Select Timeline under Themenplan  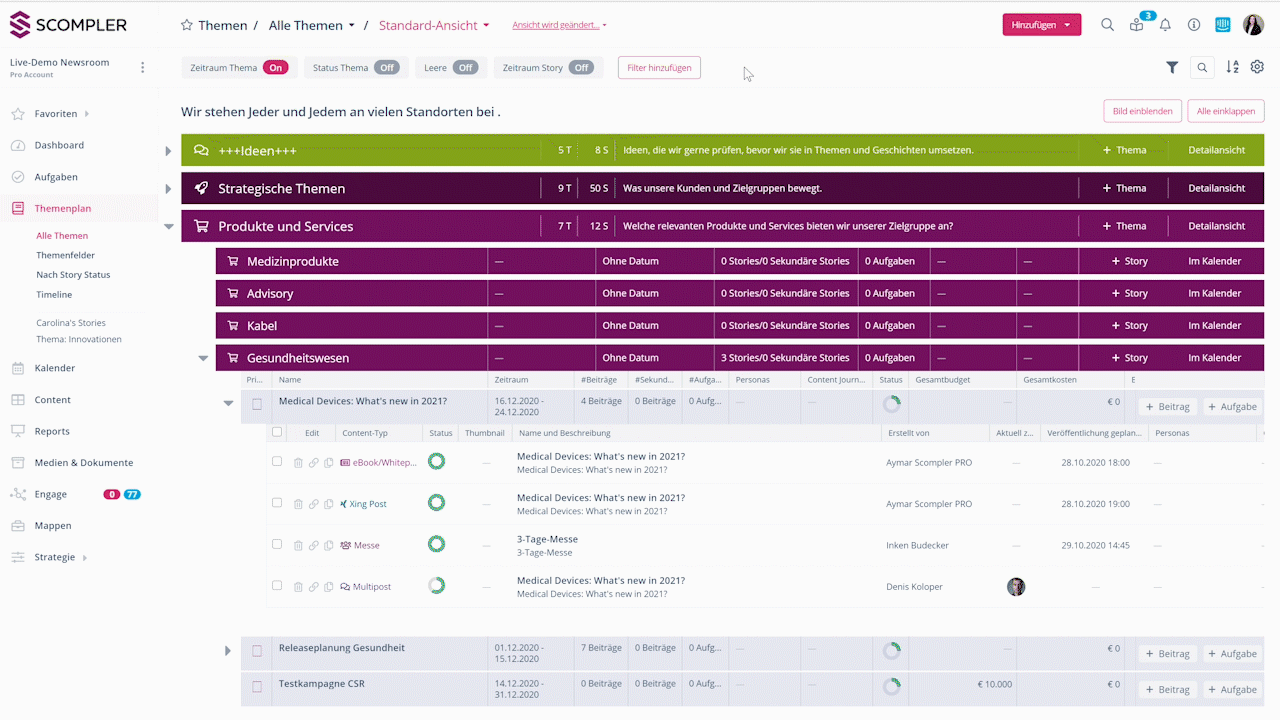pyautogui.click(x=54, y=295)
